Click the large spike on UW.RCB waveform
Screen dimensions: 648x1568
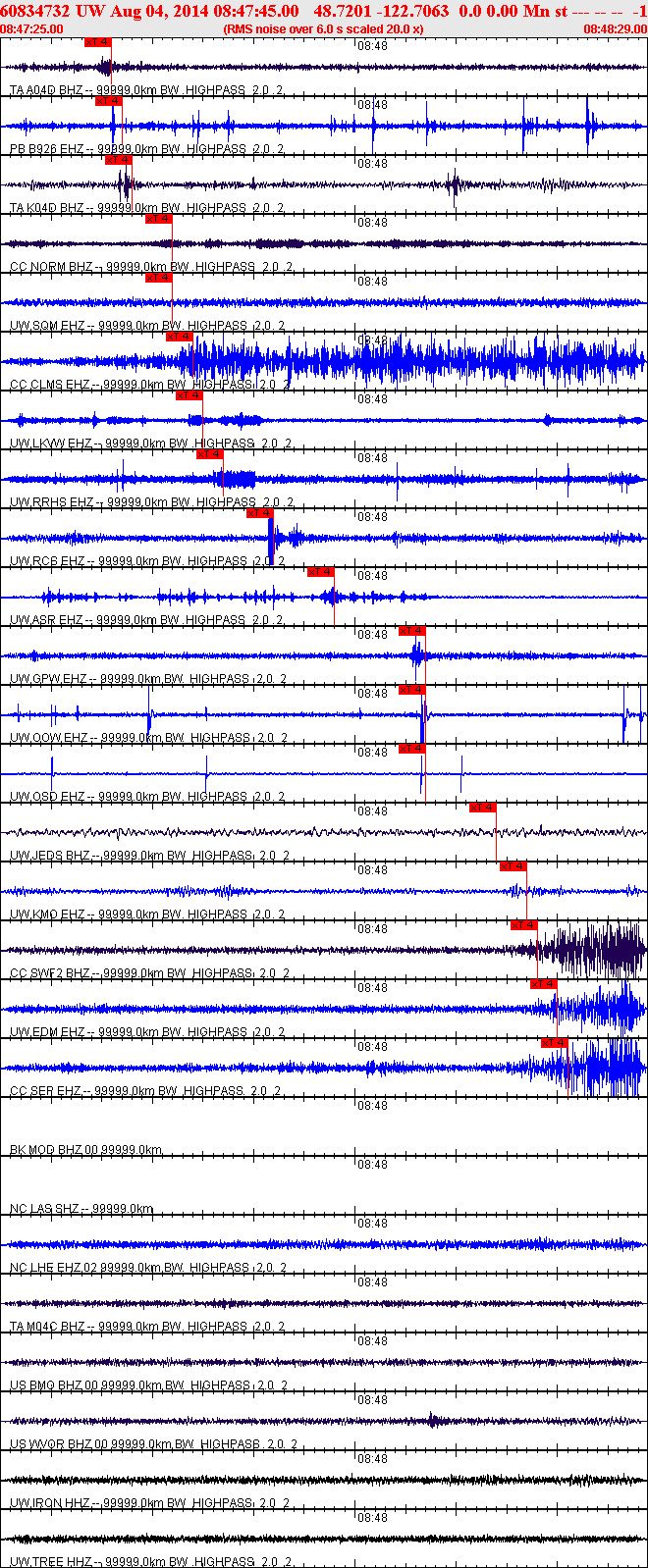coord(272,538)
